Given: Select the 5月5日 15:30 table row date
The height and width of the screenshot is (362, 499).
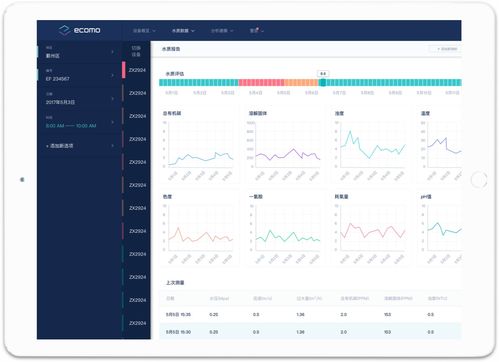Looking at the screenshot, I should point(178,332).
